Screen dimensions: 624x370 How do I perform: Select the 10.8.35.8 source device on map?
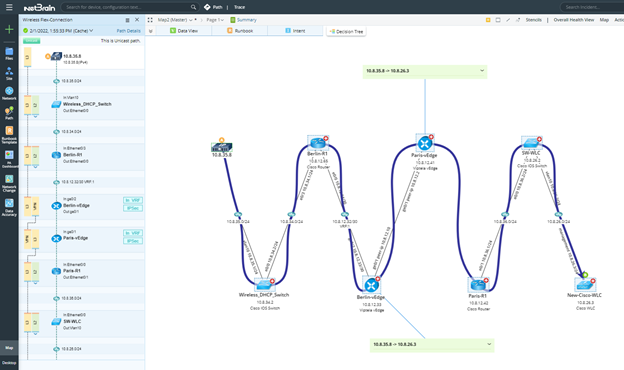222,148
